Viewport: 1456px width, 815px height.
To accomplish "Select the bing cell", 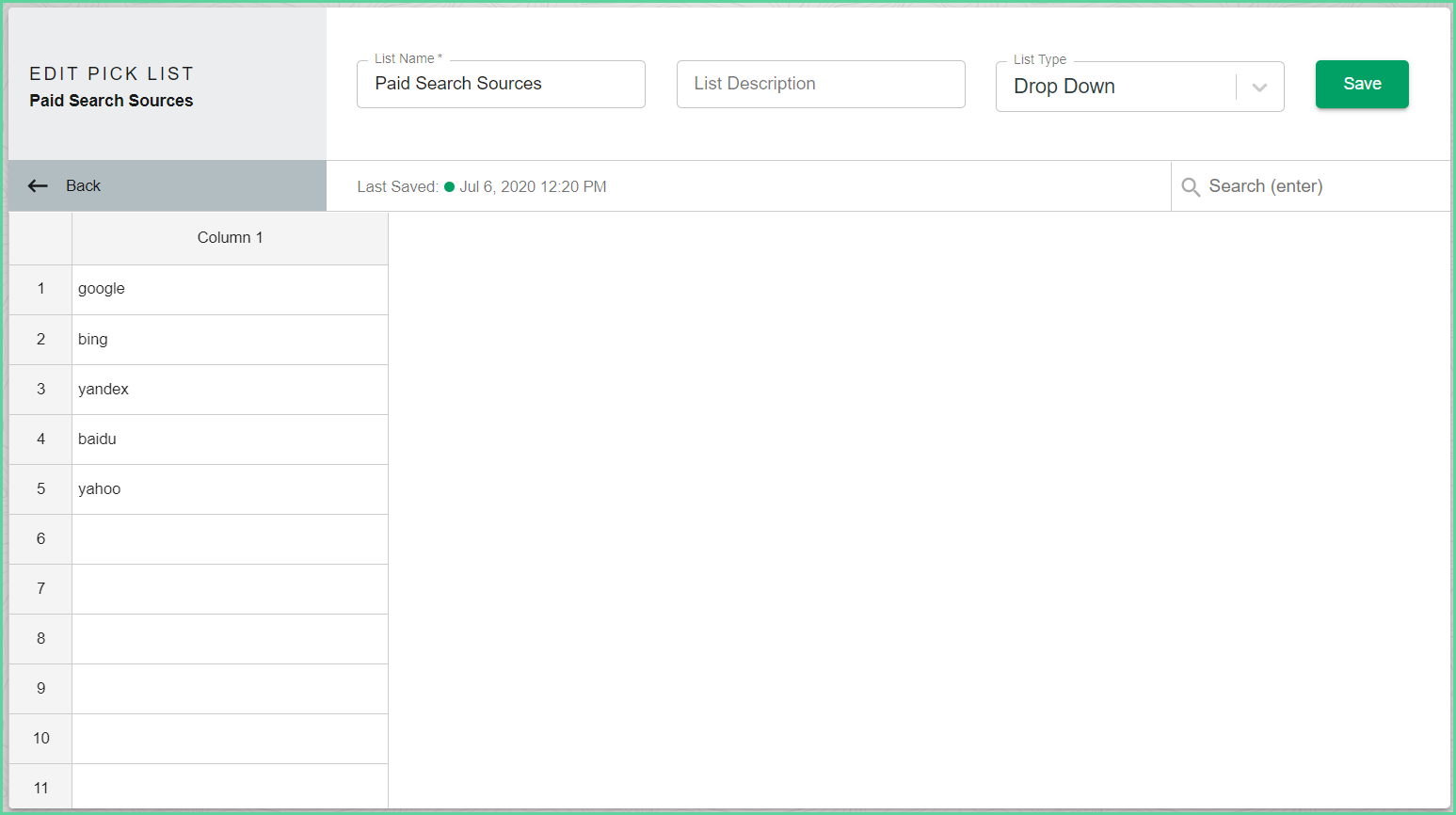I will pos(230,340).
